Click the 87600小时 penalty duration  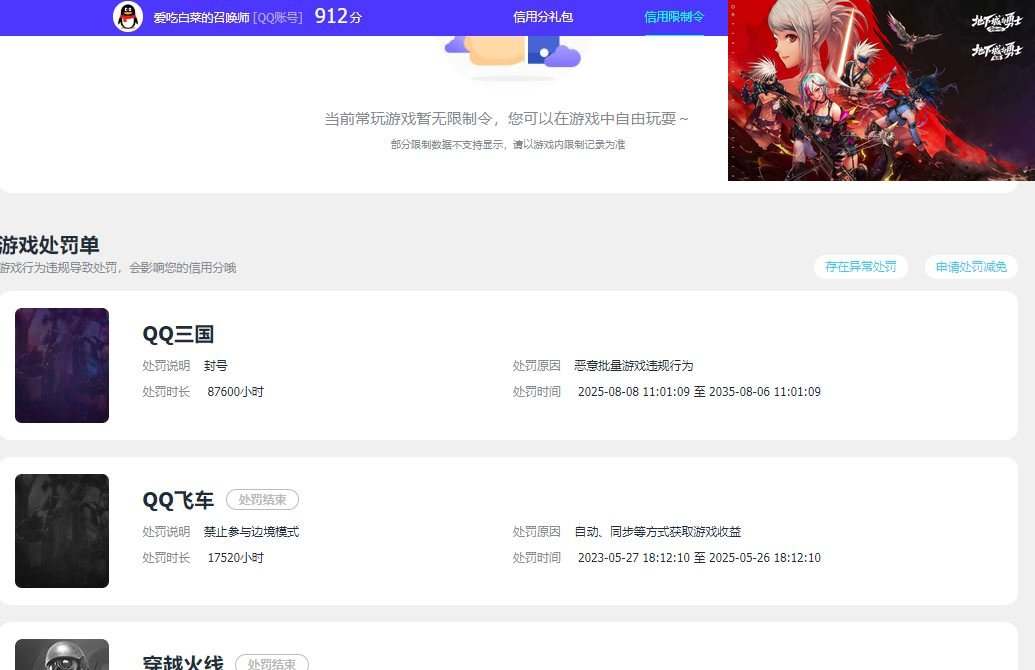coord(235,391)
